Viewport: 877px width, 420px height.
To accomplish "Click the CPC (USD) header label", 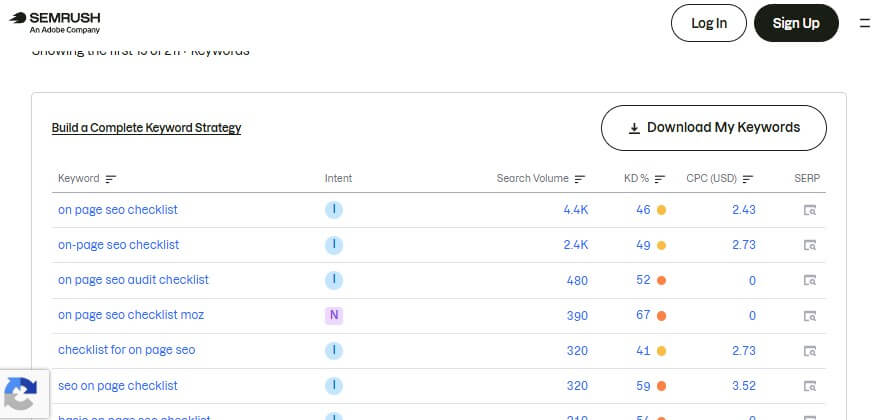I will (x=711, y=178).
